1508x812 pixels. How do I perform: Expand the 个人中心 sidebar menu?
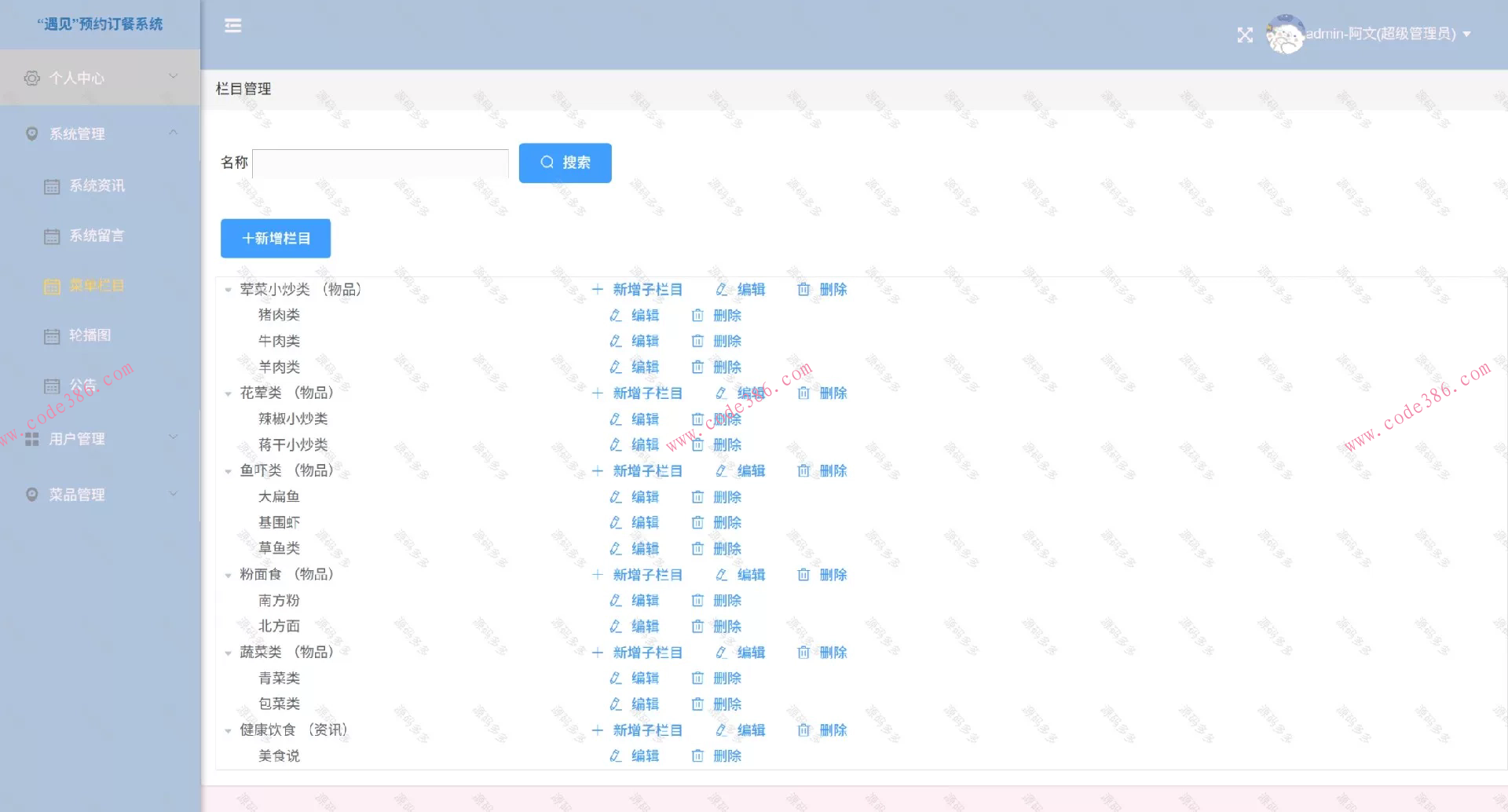point(101,78)
